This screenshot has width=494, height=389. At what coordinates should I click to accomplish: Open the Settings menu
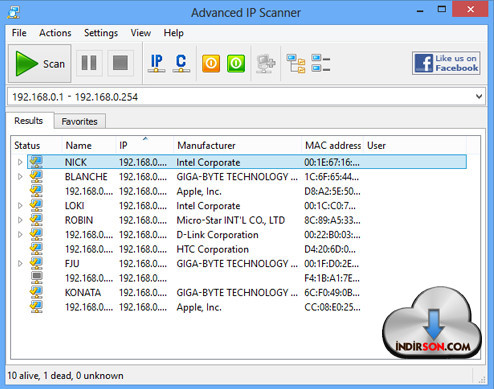[x=101, y=33]
